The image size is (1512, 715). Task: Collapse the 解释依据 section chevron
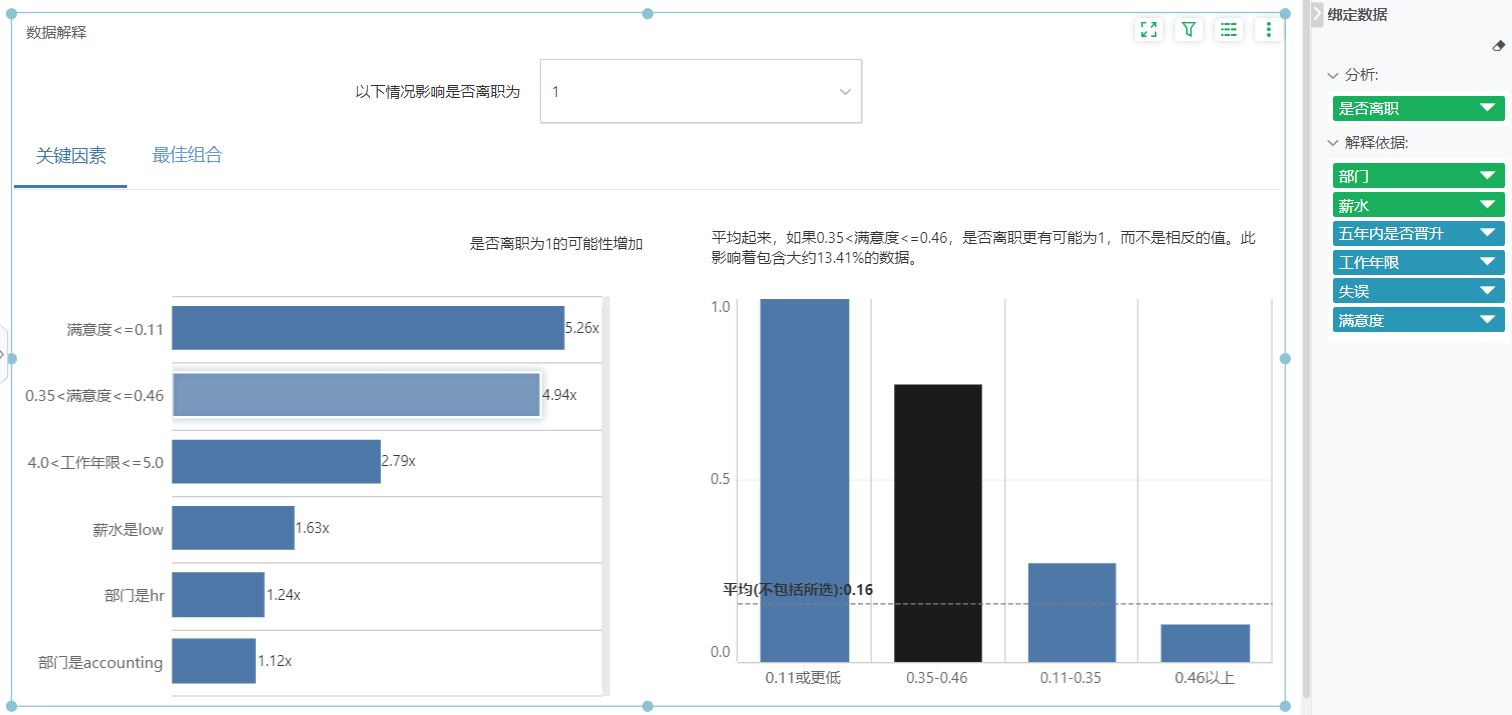coord(1333,143)
